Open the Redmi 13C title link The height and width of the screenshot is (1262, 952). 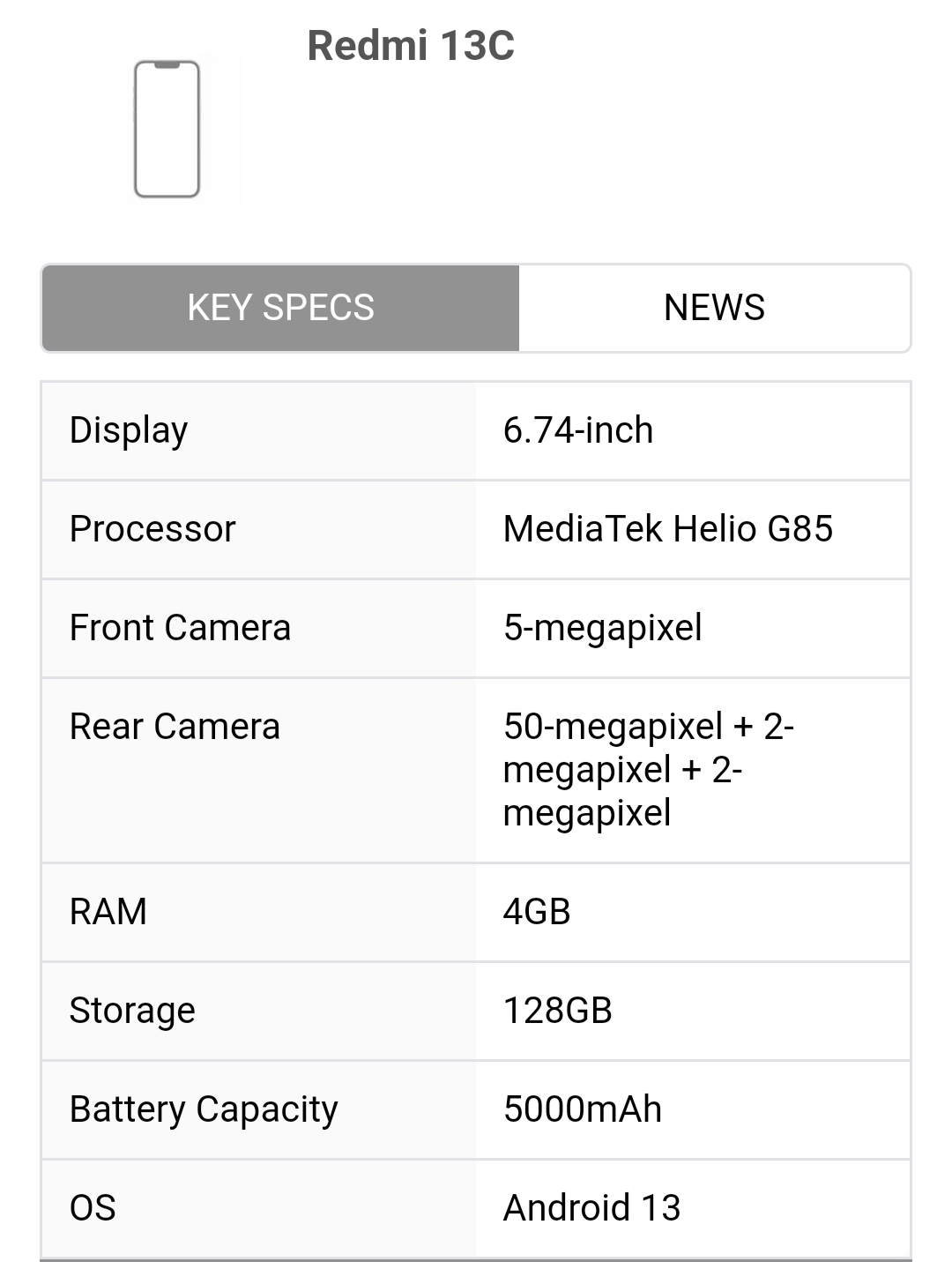pyautogui.click(x=411, y=46)
